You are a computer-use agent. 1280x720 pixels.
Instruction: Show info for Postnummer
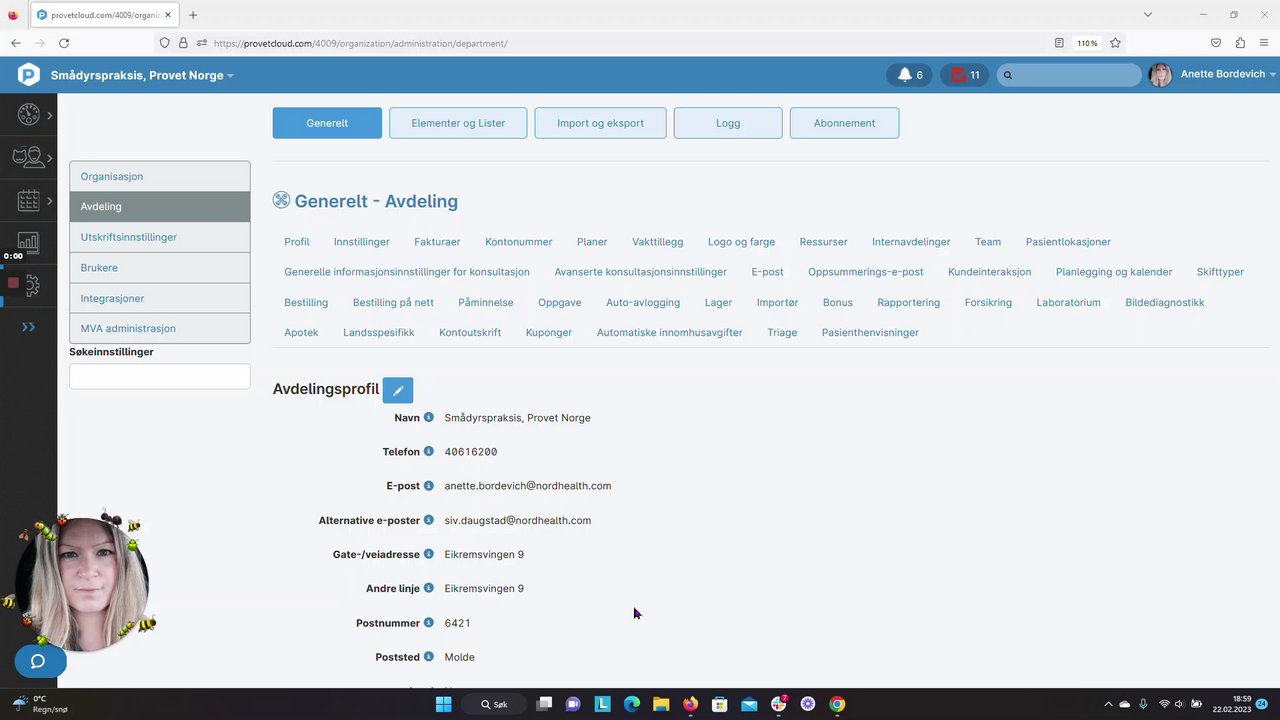428,622
